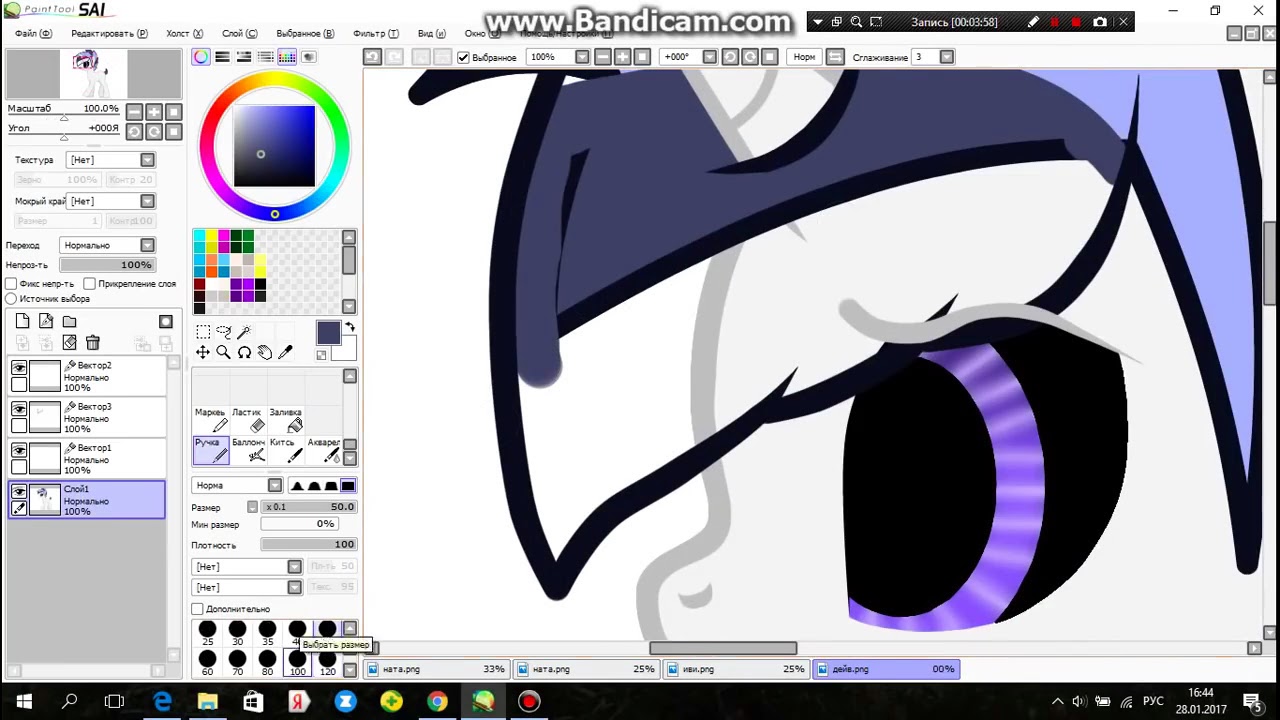Choose the Заливка bucket tool
1280x720 pixels.
[x=286, y=419]
